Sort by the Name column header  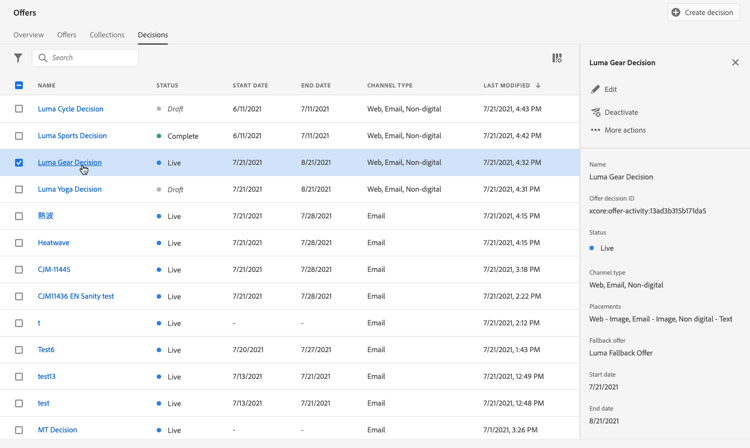[x=47, y=85]
